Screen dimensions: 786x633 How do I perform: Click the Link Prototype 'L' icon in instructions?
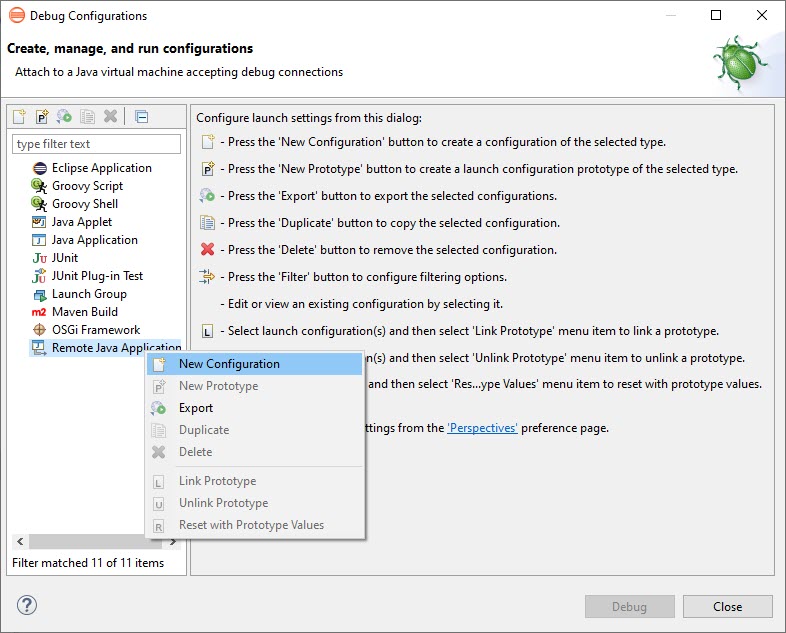coord(208,331)
